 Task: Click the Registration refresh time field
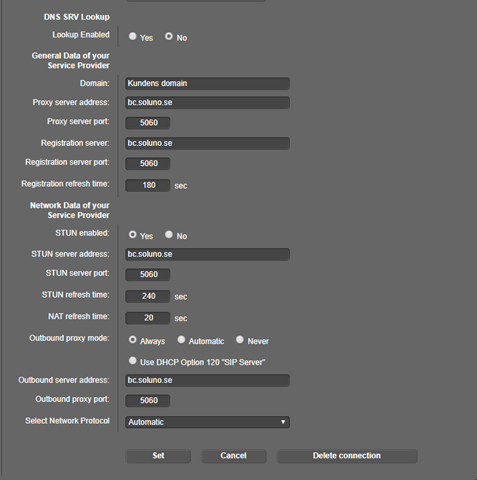[x=148, y=185]
